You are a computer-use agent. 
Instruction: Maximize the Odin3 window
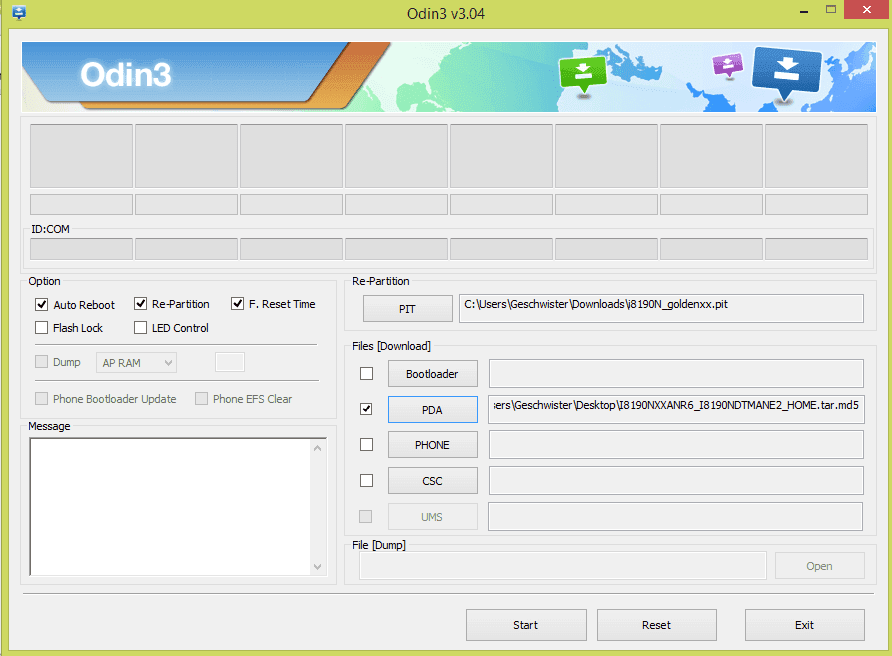tap(831, 10)
